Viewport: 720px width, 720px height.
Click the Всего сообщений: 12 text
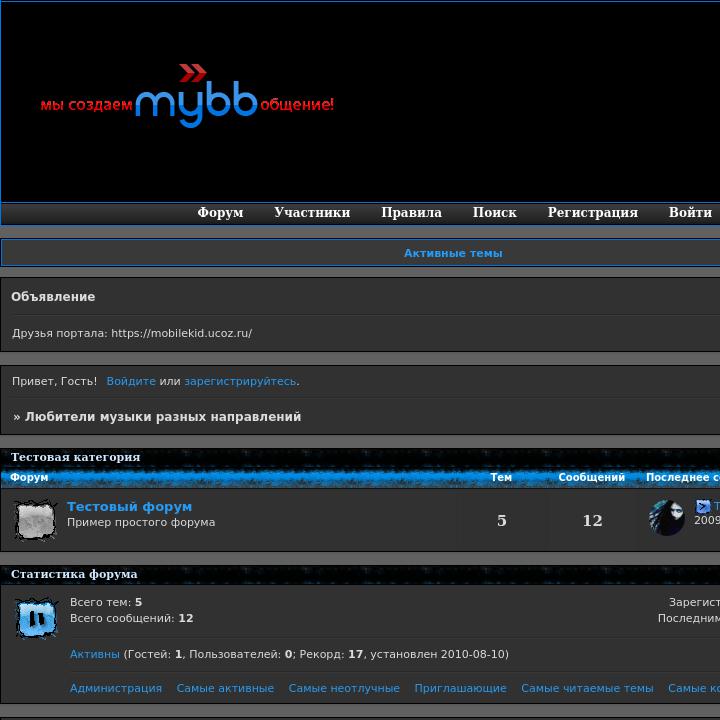point(132,618)
